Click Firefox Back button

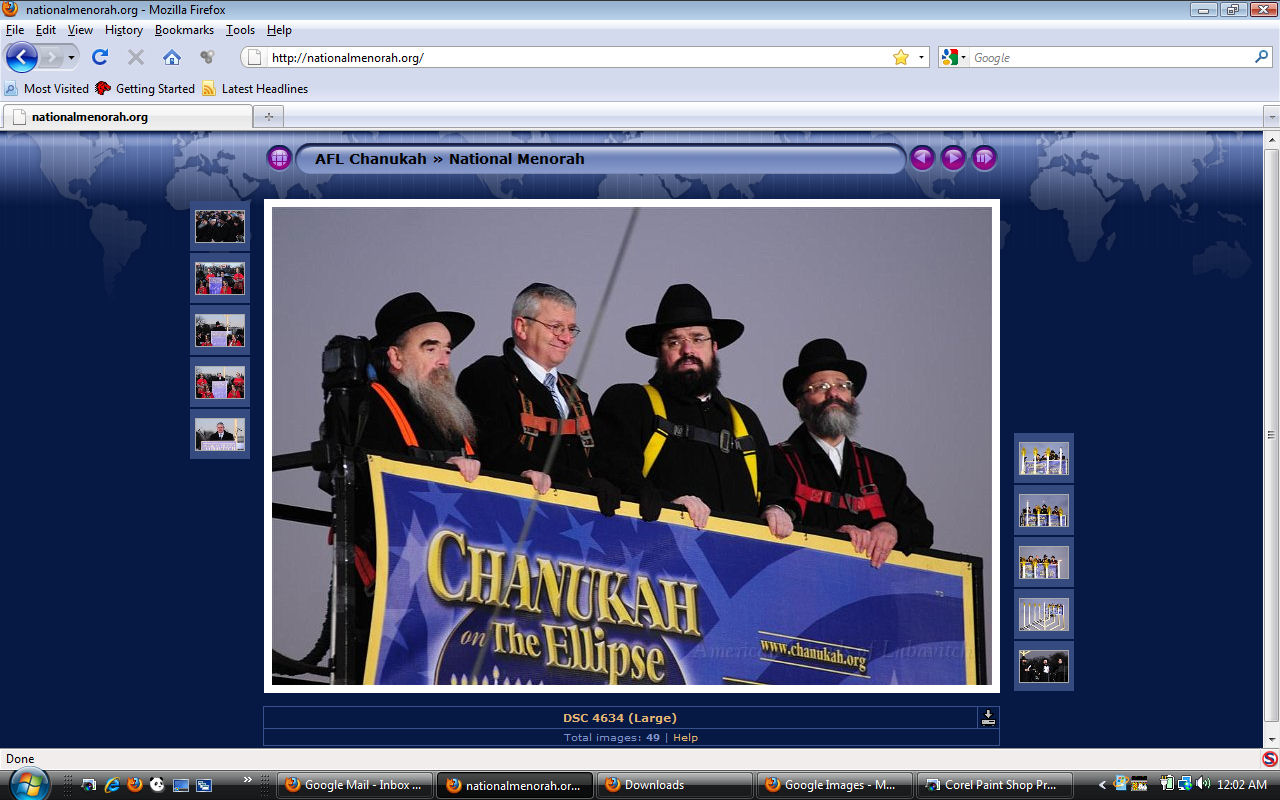click(x=21, y=57)
